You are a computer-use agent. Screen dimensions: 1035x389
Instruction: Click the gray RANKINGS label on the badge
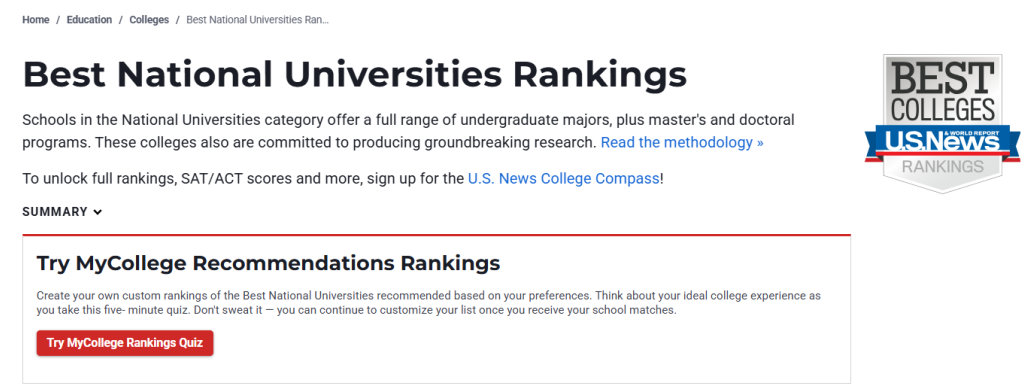[943, 166]
